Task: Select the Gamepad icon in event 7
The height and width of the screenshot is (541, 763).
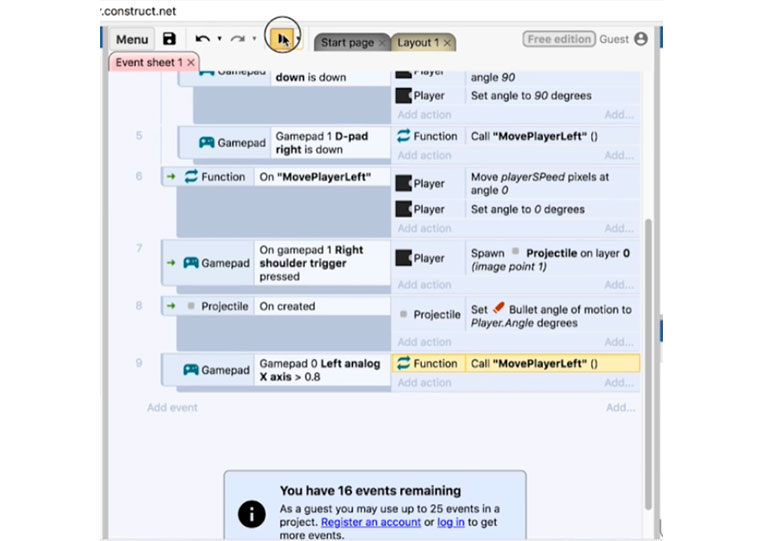Action: [191, 263]
